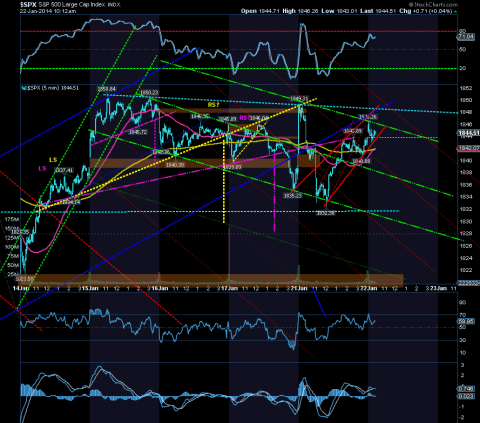Click the $SPX ticker symbol title
The height and width of the screenshot is (423, 480).
28,4
